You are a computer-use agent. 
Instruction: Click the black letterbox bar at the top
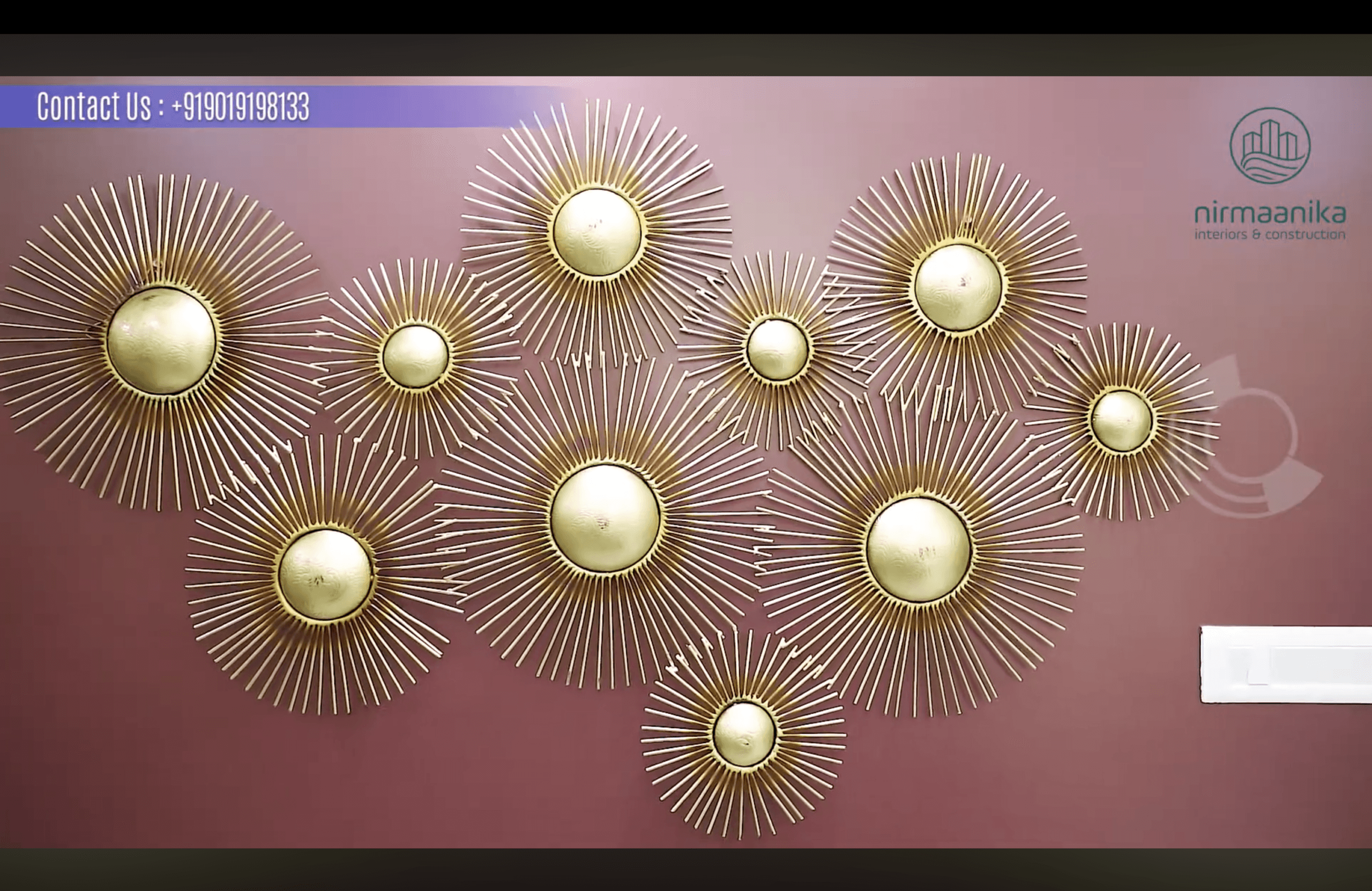[x=686, y=16]
